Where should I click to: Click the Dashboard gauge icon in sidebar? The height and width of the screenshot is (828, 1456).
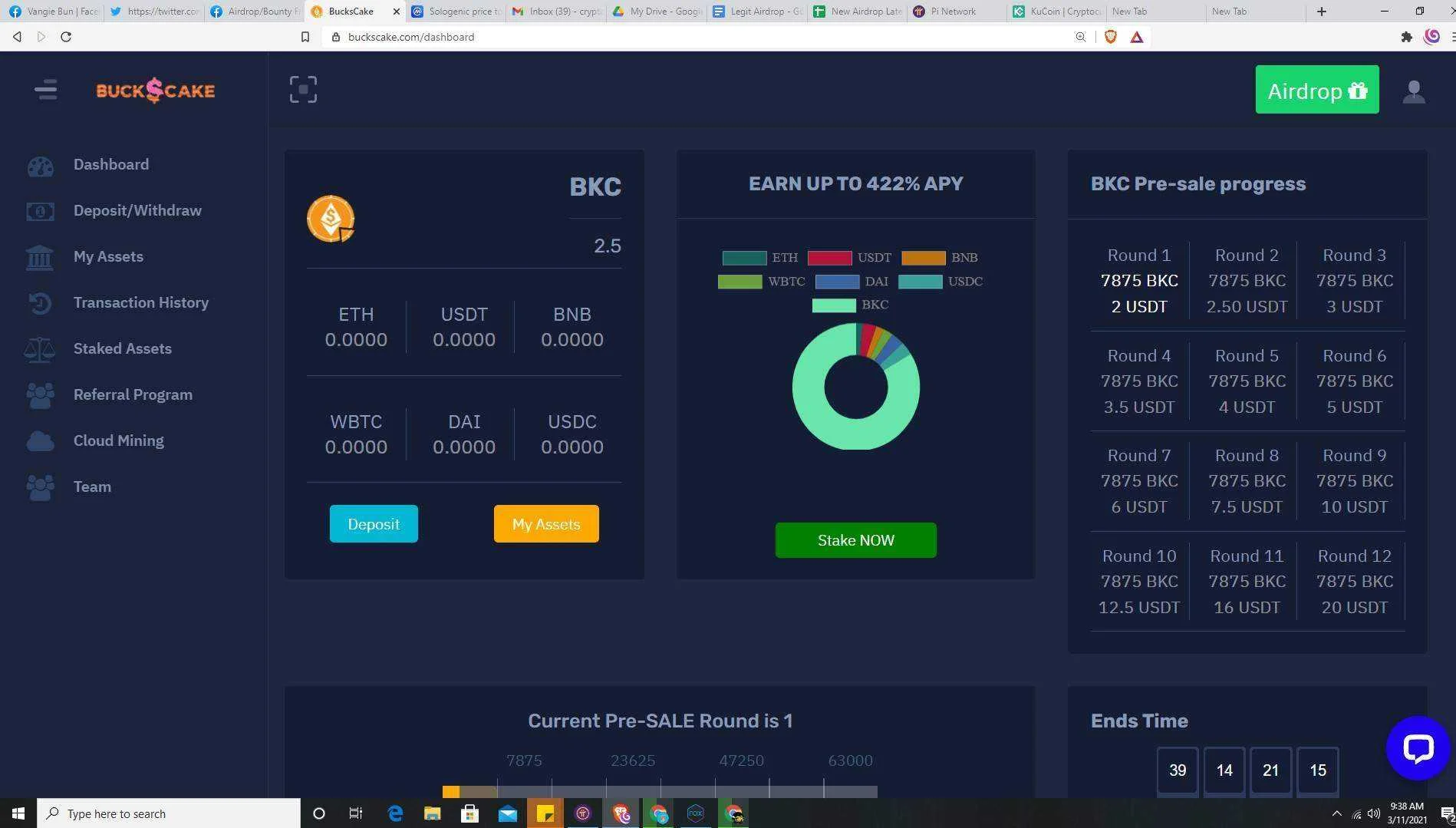40,166
